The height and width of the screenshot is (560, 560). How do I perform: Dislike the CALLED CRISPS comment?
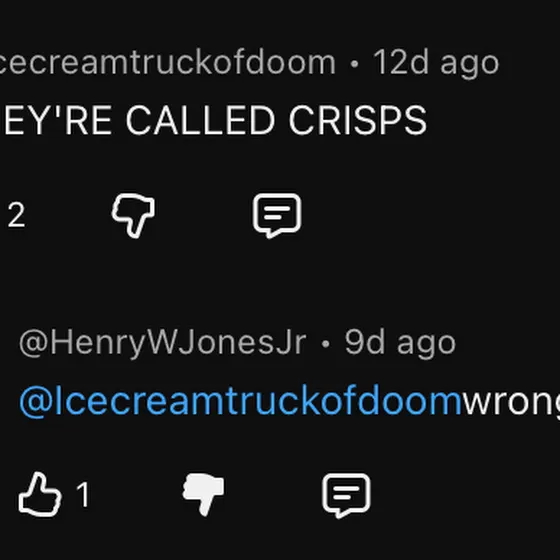(x=133, y=215)
